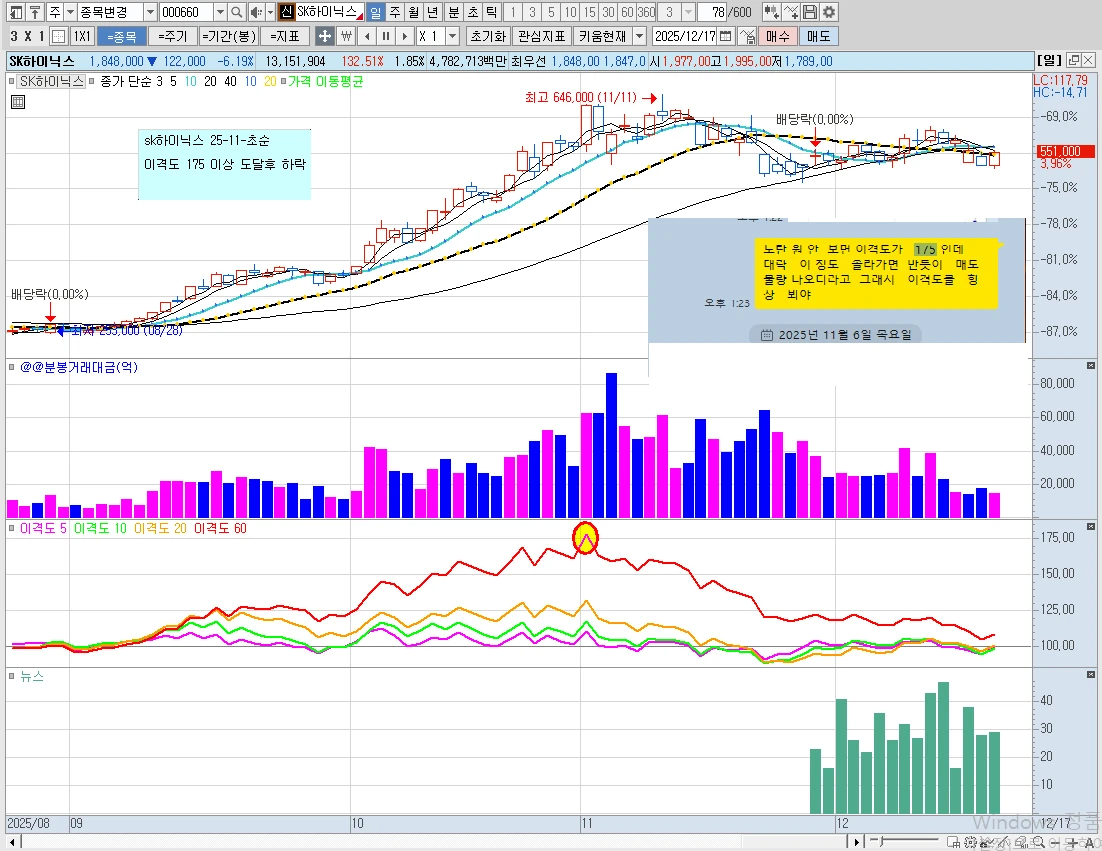Close the 이격도 indicator panel
This screenshot has height=851, width=1102.
tap(1091, 526)
